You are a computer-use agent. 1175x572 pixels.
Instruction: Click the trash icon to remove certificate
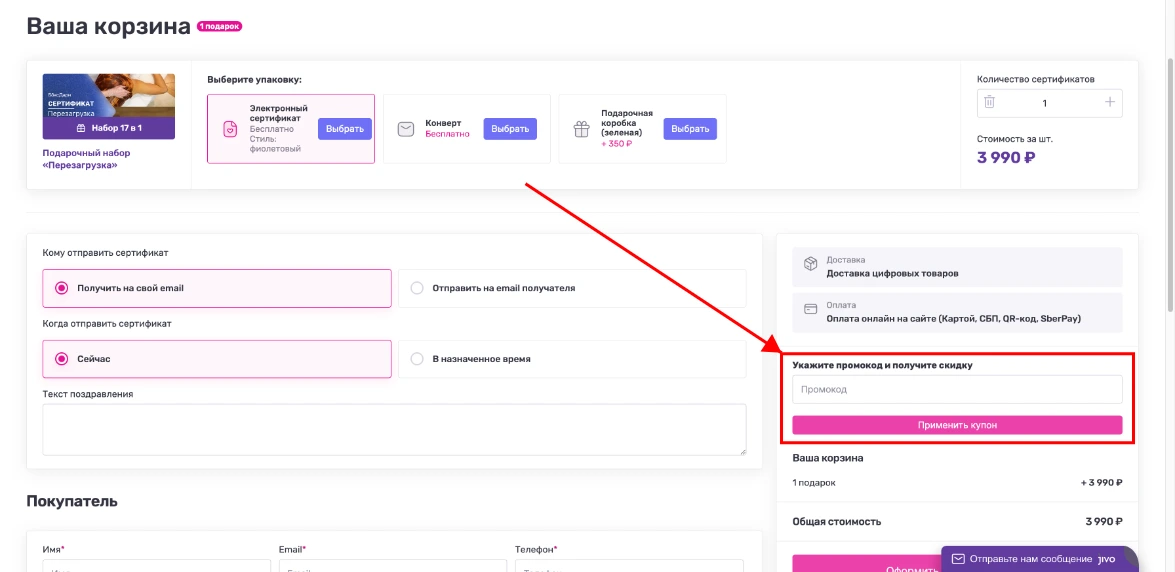coord(989,102)
